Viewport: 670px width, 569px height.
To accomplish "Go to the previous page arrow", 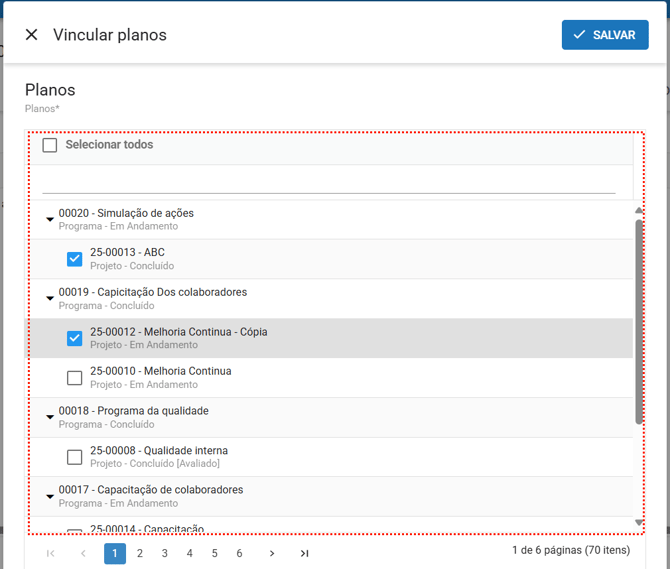I will tap(83, 553).
